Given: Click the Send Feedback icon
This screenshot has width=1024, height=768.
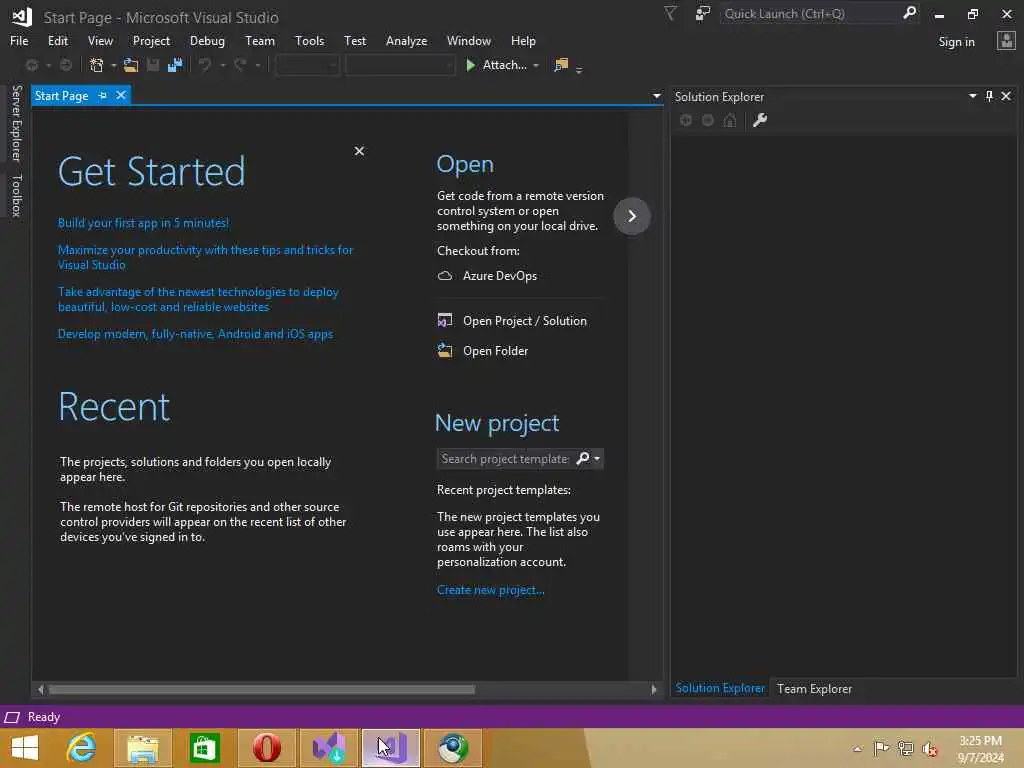Looking at the screenshot, I should click(x=703, y=13).
